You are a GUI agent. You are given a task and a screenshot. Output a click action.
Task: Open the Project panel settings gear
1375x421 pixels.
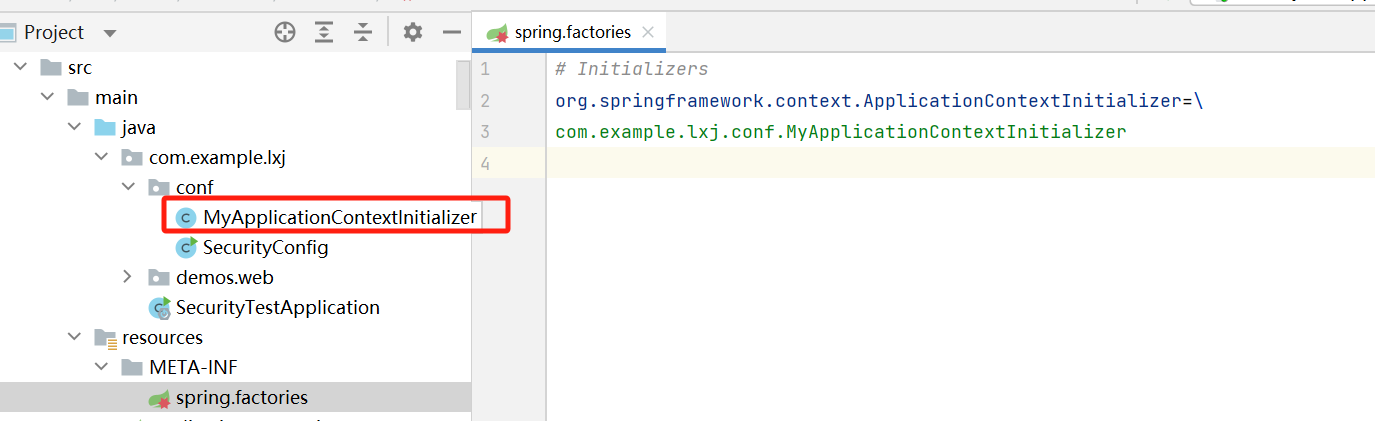tap(413, 33)
